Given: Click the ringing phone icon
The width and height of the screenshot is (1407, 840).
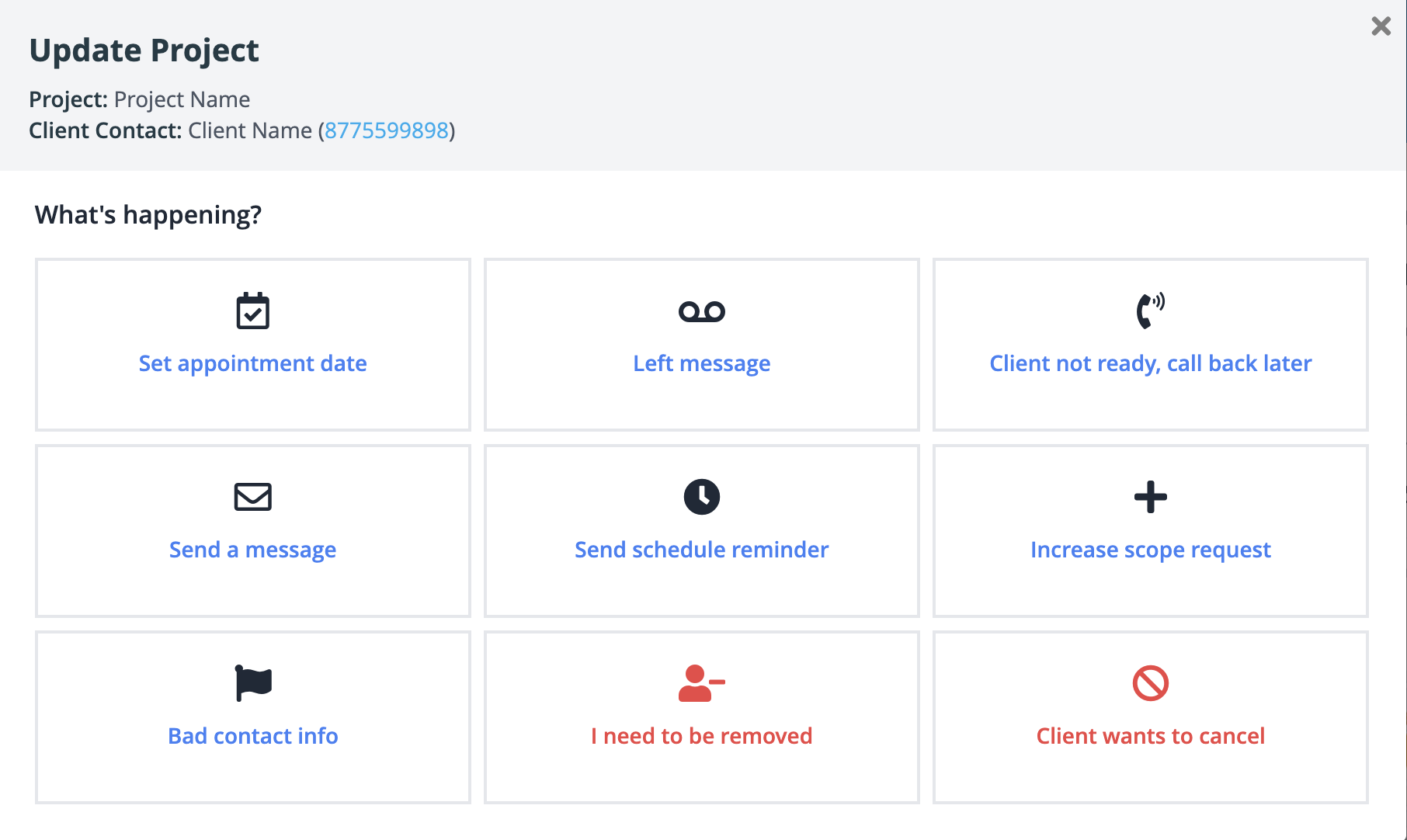Looking at the screenshot, I should click(1150, 311).
